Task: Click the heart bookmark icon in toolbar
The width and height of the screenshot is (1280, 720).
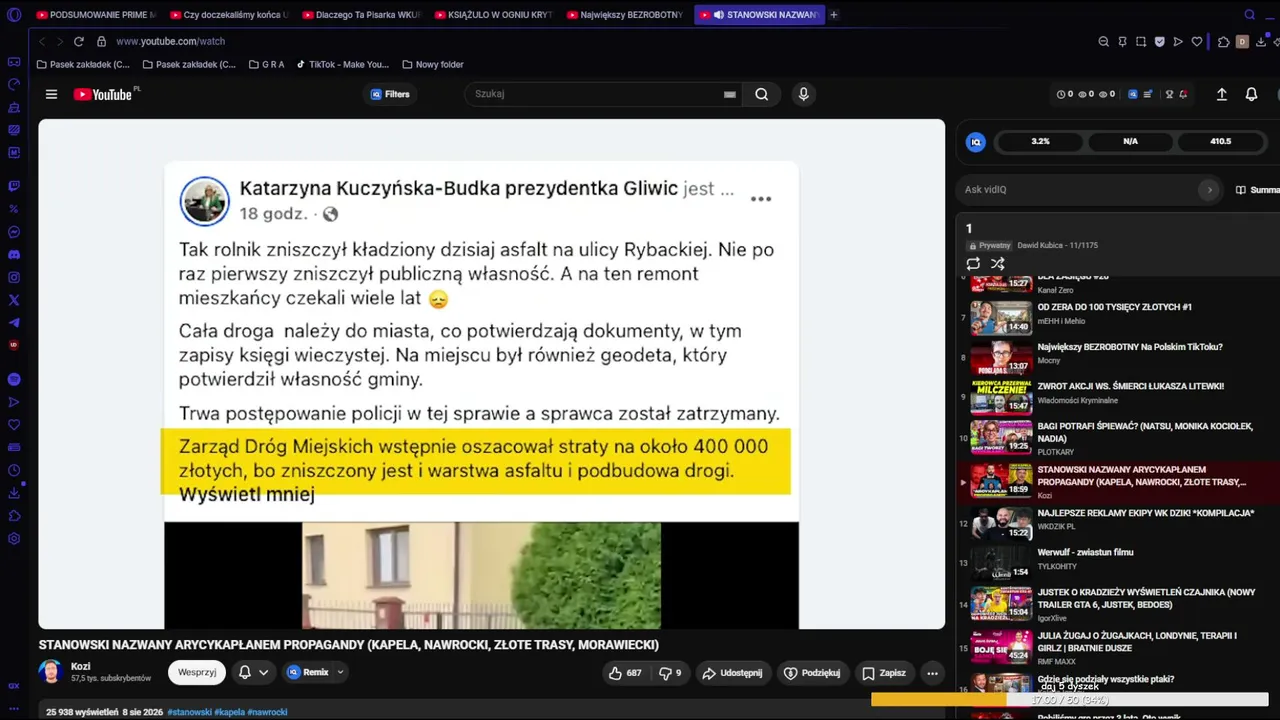Action: [x=1197, y=41]
